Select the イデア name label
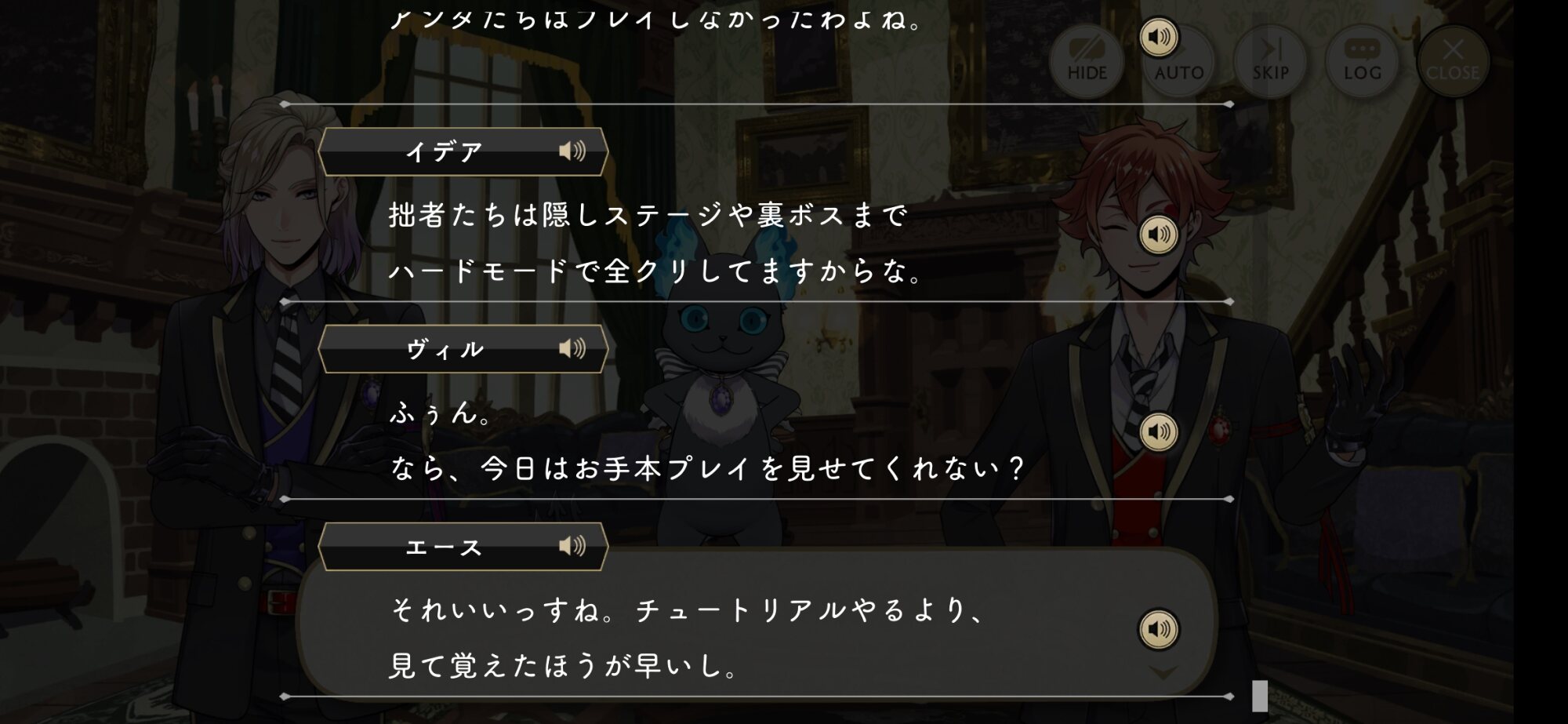The height and width of the screenshot is (724, 1568). pyautogui.click(x=444, y=151)
